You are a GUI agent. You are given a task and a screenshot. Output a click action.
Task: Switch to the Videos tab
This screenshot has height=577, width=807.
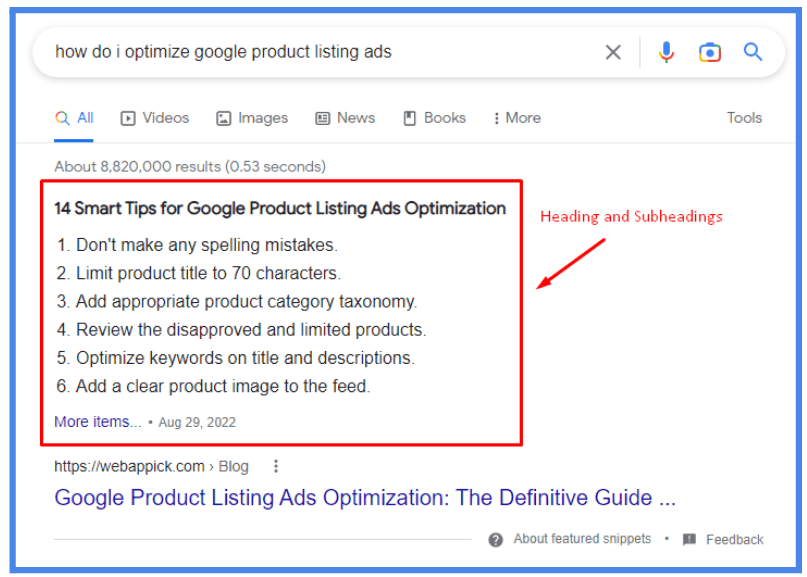click(x=155, y=118)
